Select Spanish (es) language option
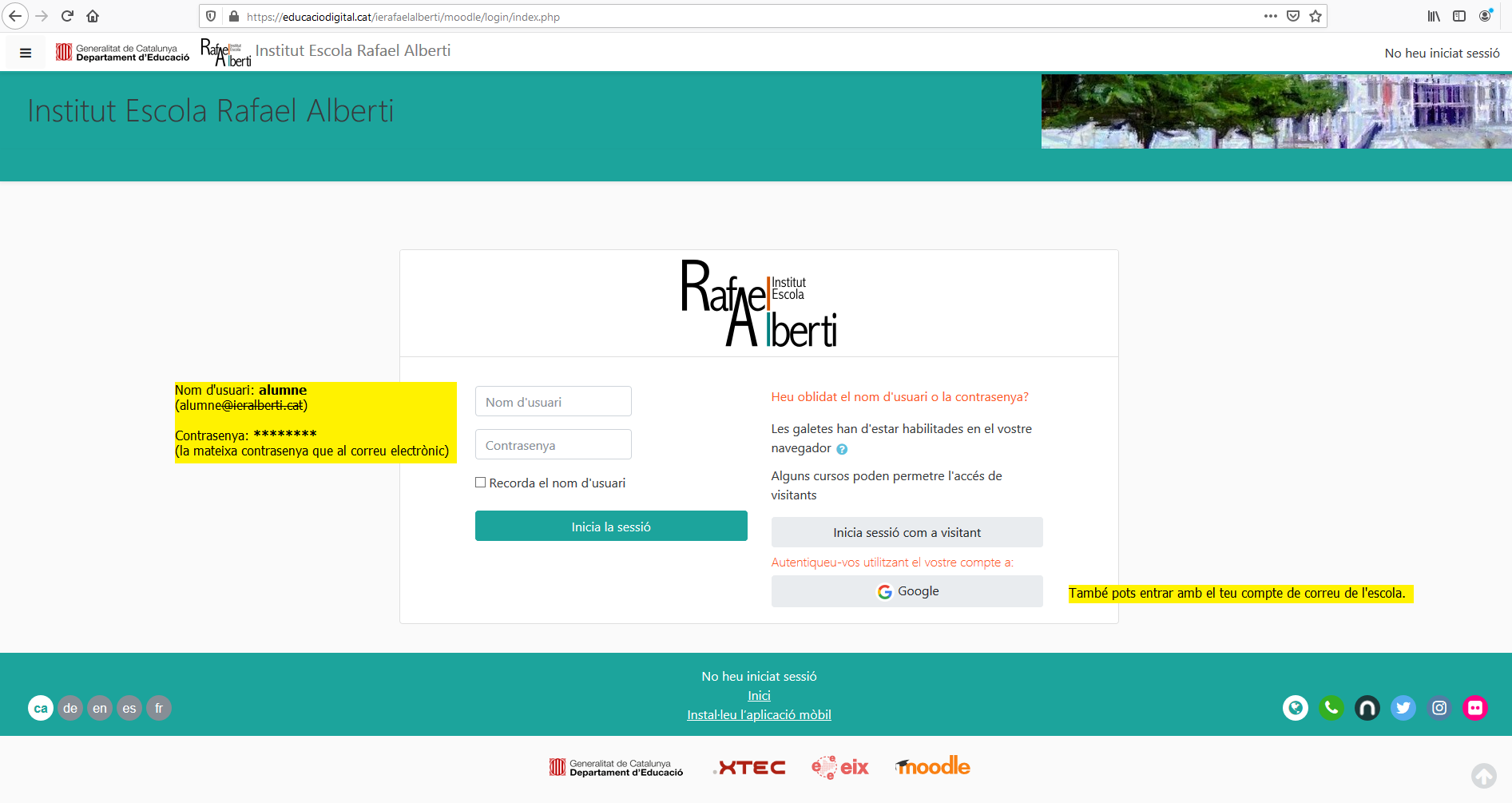 (x=129, y=708)
